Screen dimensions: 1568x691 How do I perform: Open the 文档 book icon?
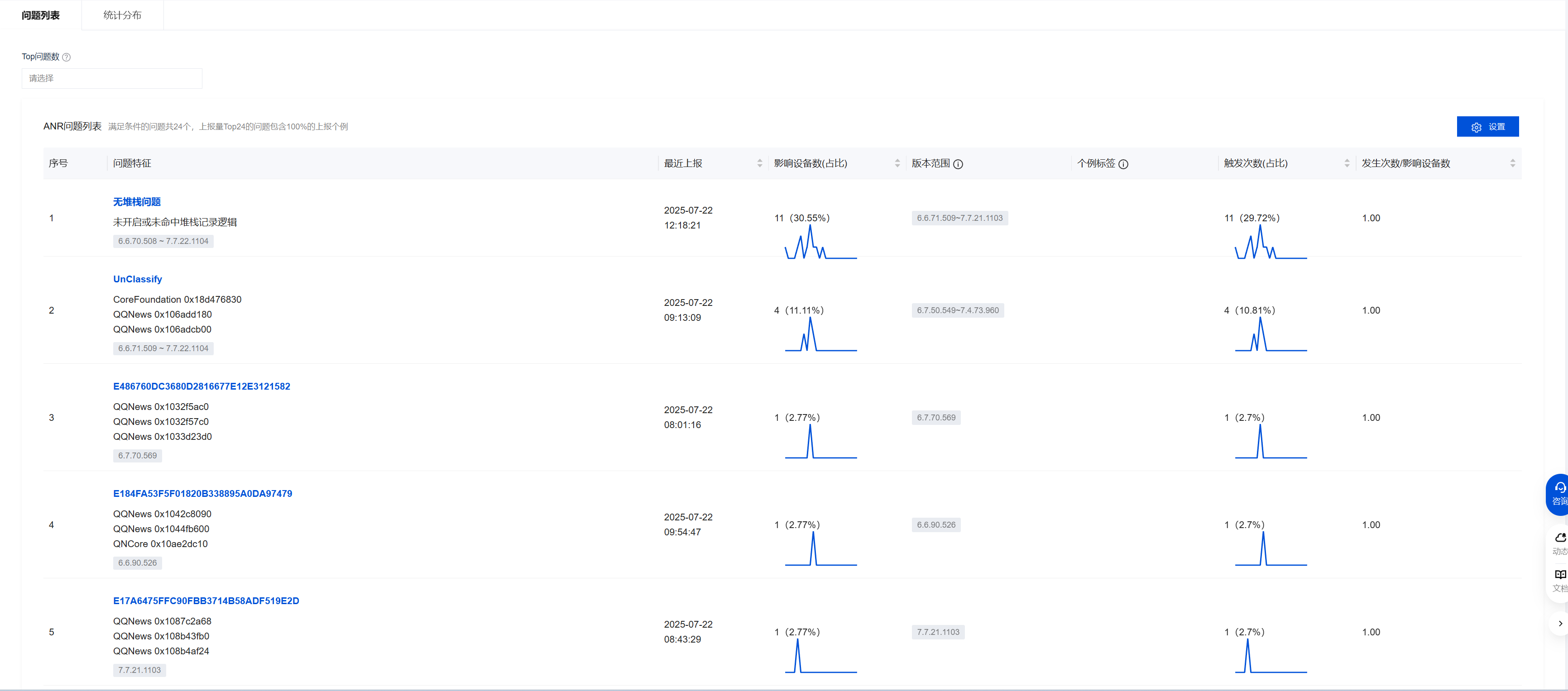click(1559, 580)
